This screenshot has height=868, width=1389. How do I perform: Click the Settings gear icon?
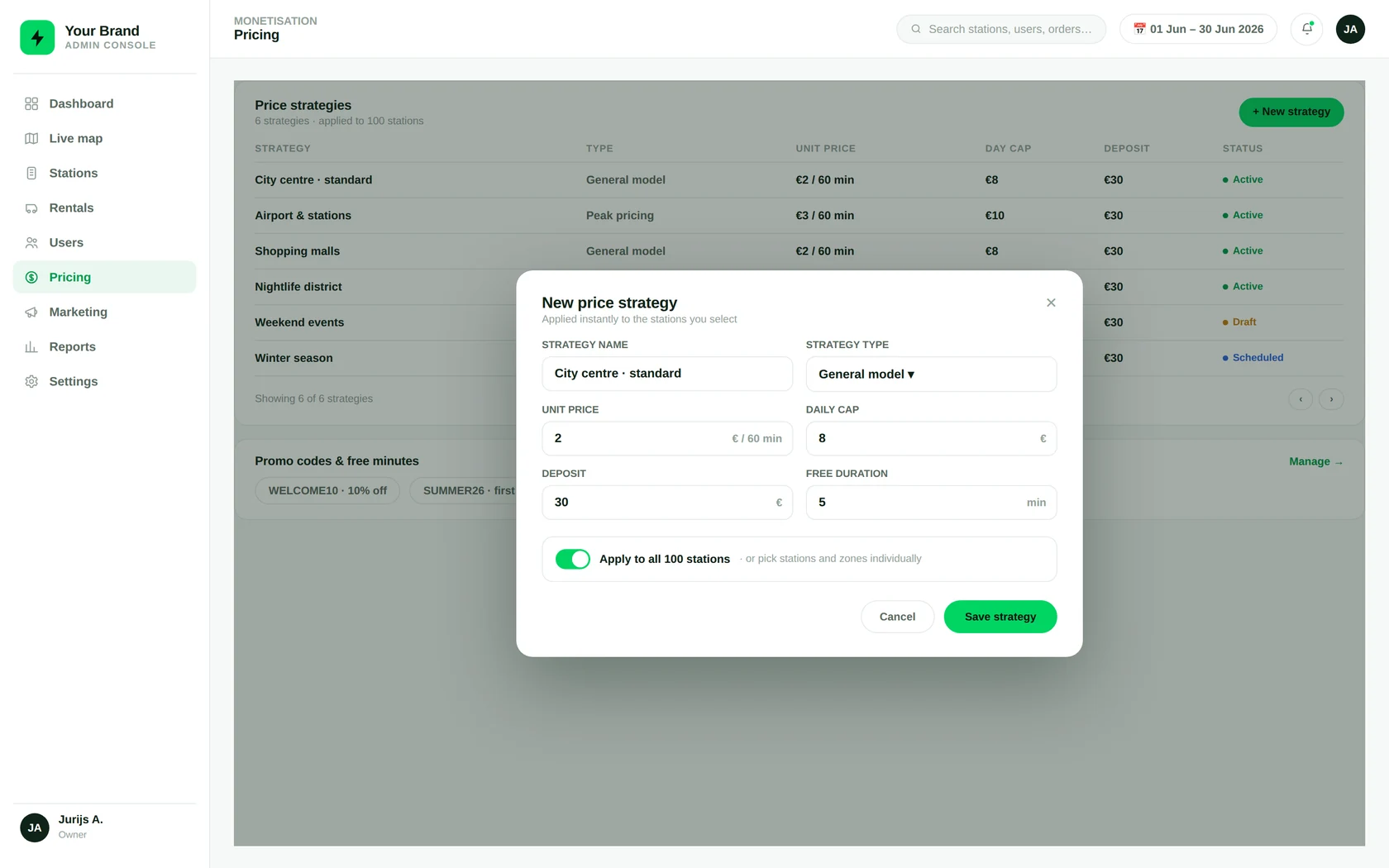[x=31, y=381]
